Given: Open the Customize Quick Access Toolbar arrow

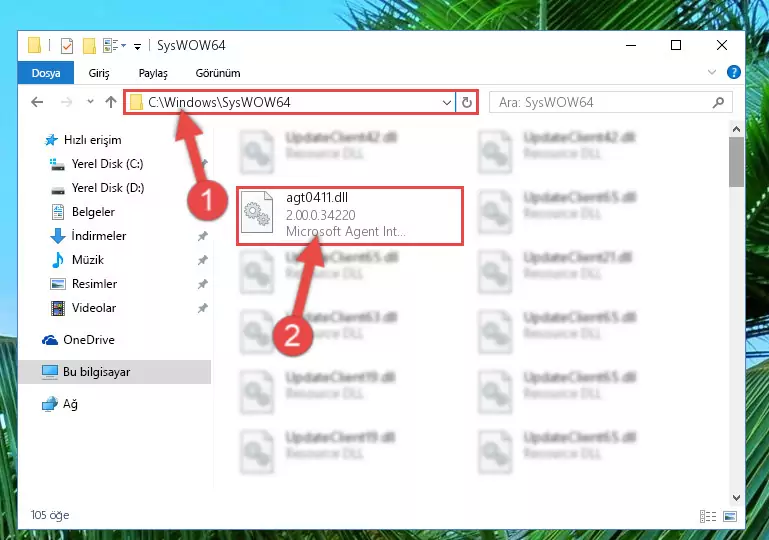Looking at the screenshot, I should [137, 47].
